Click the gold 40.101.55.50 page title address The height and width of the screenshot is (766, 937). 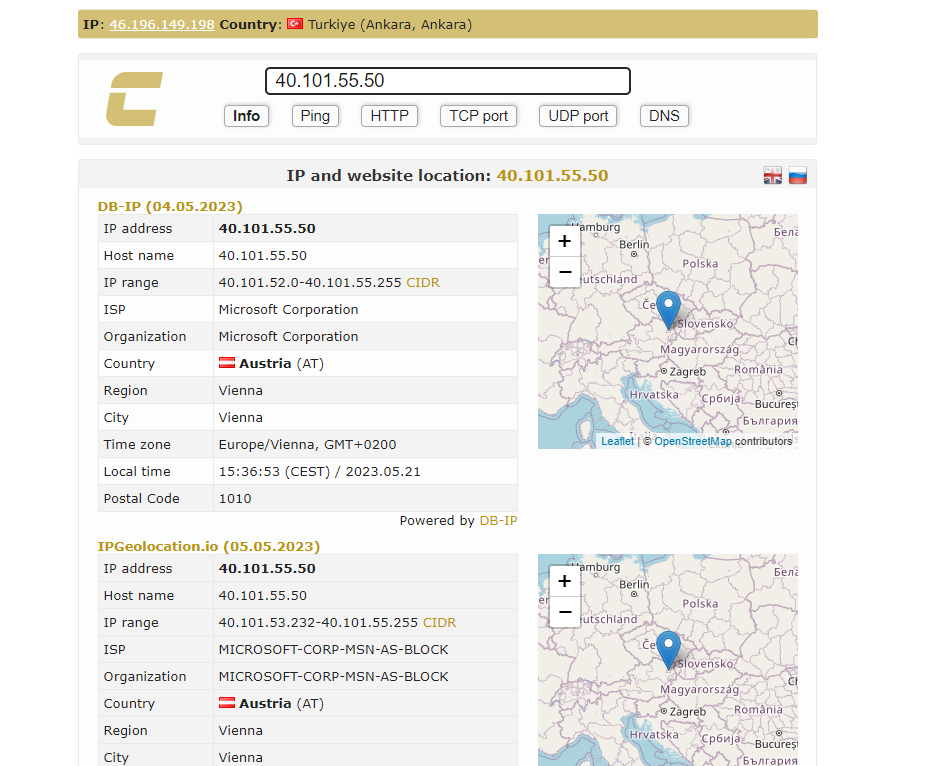[x=552, y=176]
